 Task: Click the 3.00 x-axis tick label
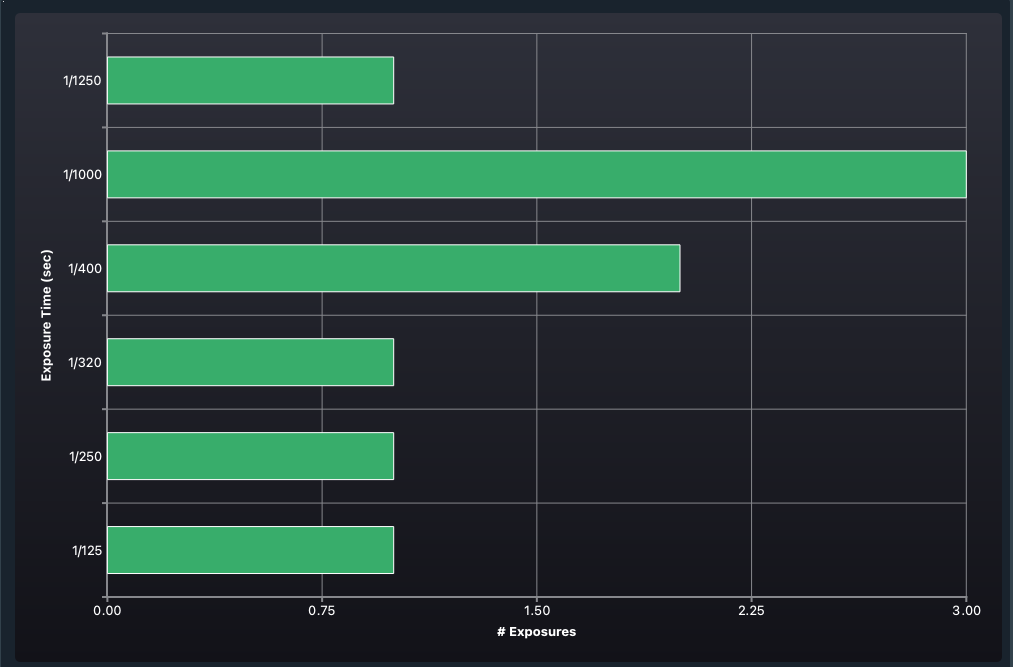(965, 610)
